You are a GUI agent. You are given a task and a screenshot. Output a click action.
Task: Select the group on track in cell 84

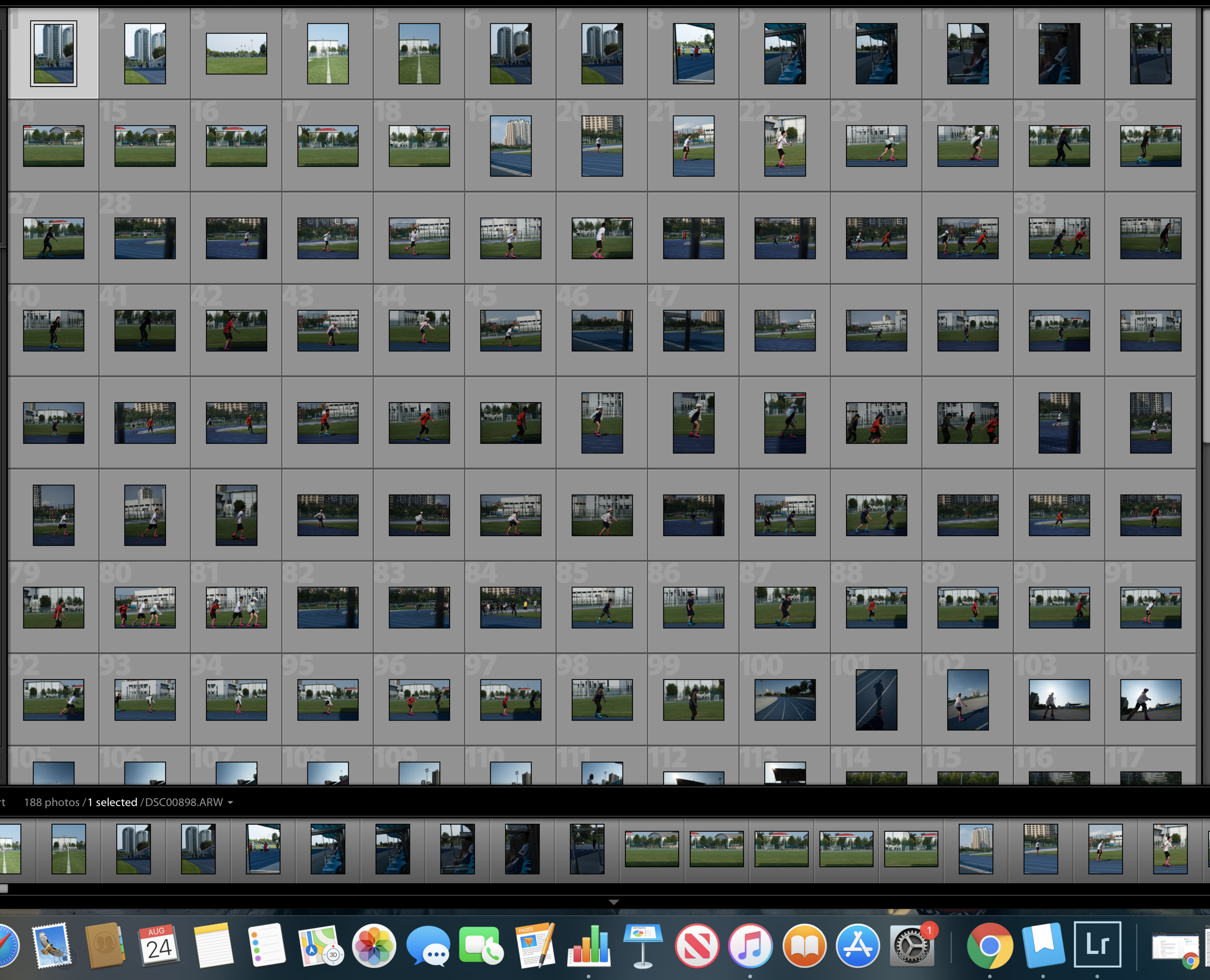click(x=511, y=607)
